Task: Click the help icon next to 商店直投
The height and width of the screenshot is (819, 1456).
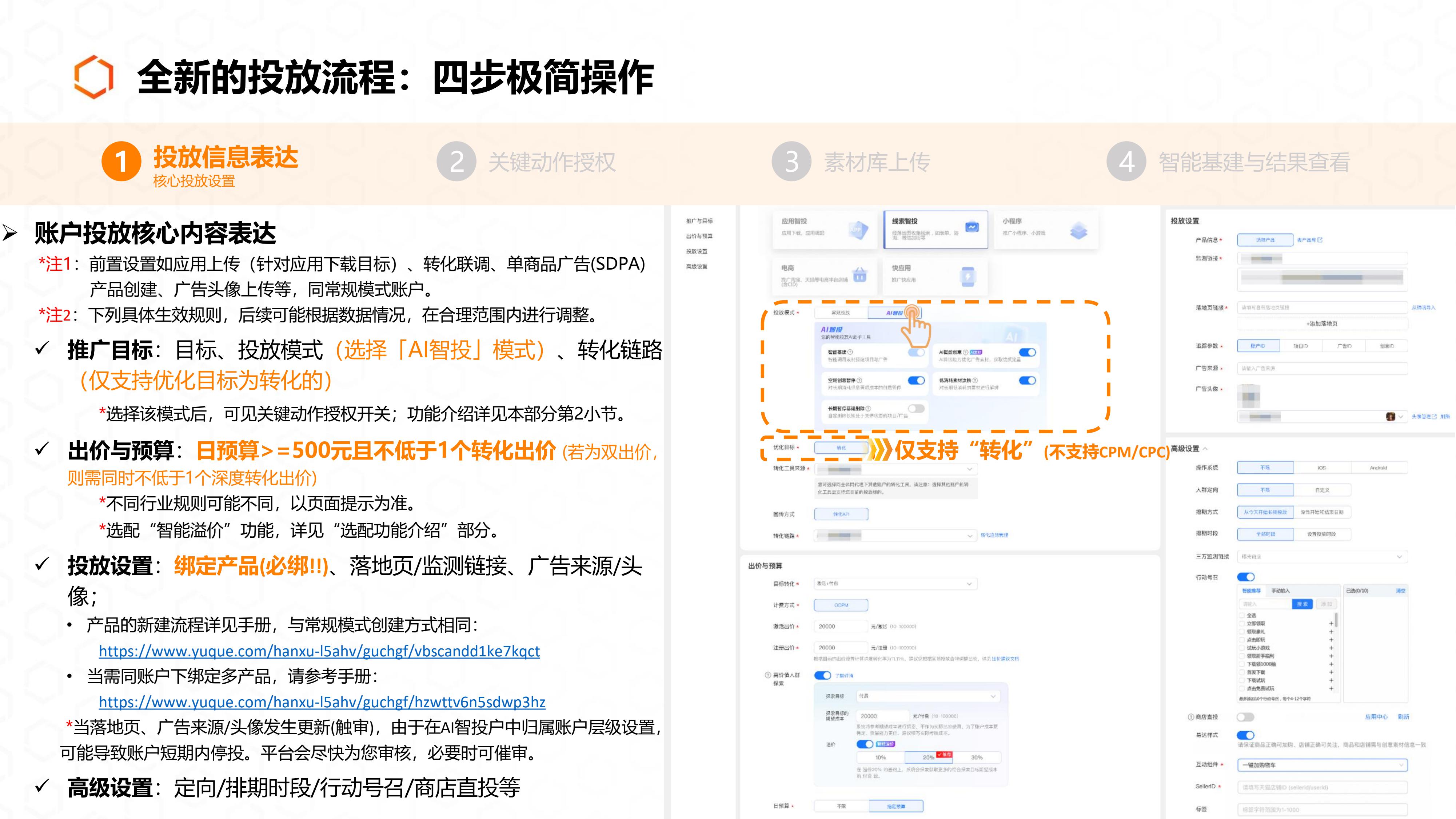Action: (1191, 717)
